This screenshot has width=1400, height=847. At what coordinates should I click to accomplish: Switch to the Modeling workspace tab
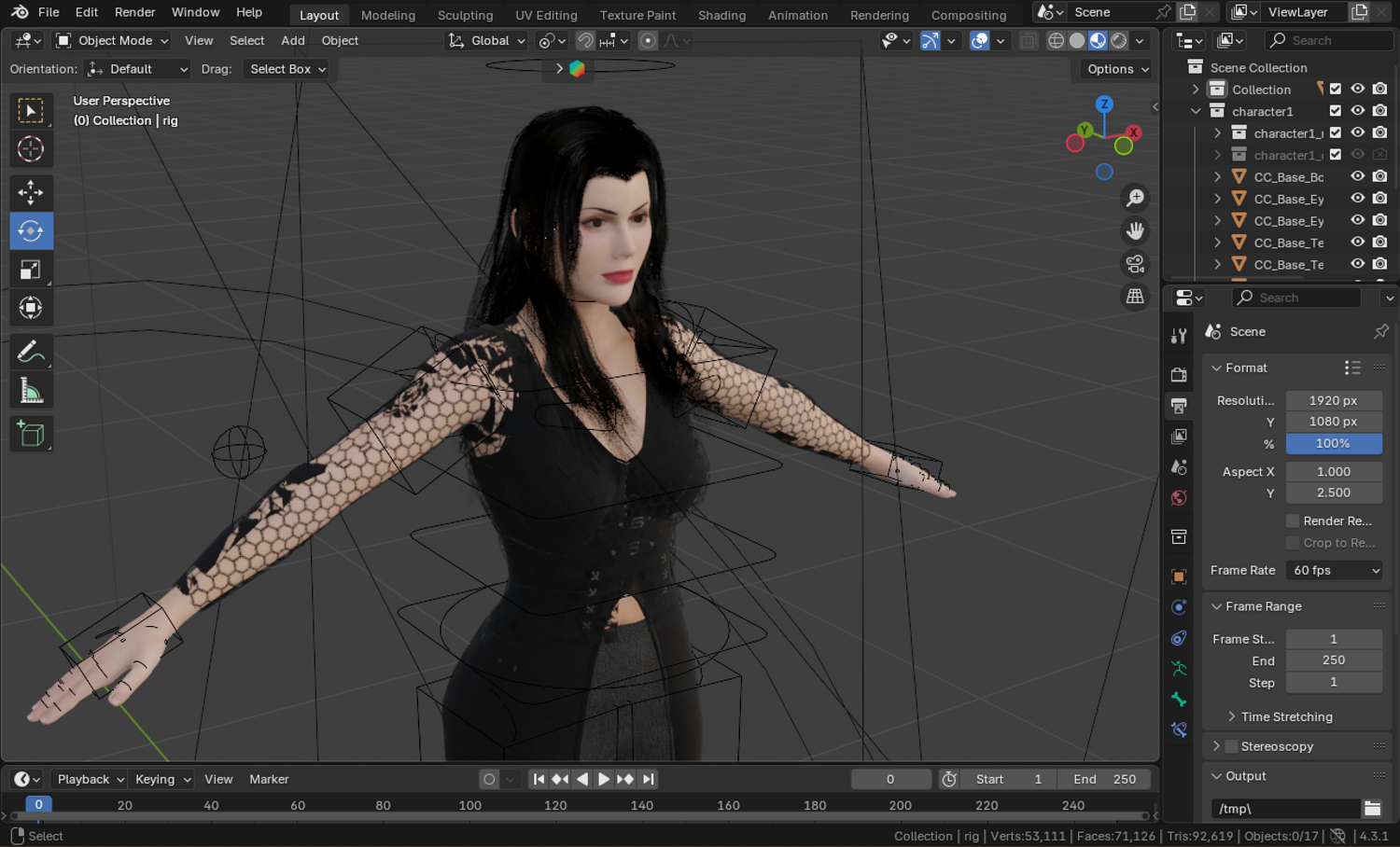388,15
